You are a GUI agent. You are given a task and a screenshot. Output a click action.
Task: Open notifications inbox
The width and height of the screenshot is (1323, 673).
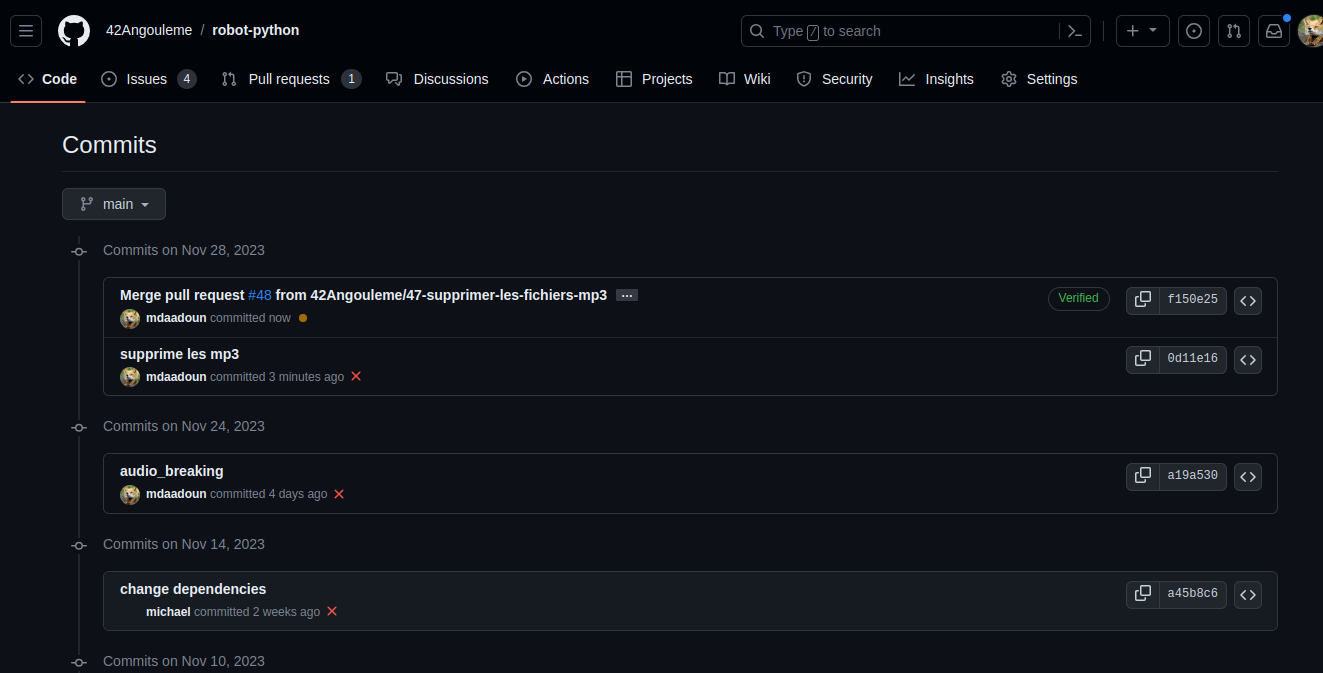(x=1274, y=31)
